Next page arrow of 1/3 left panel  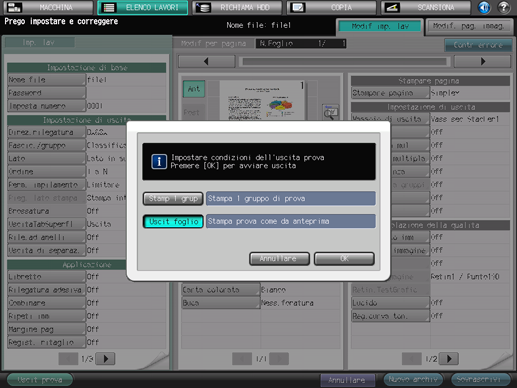(x=105, y=359)
